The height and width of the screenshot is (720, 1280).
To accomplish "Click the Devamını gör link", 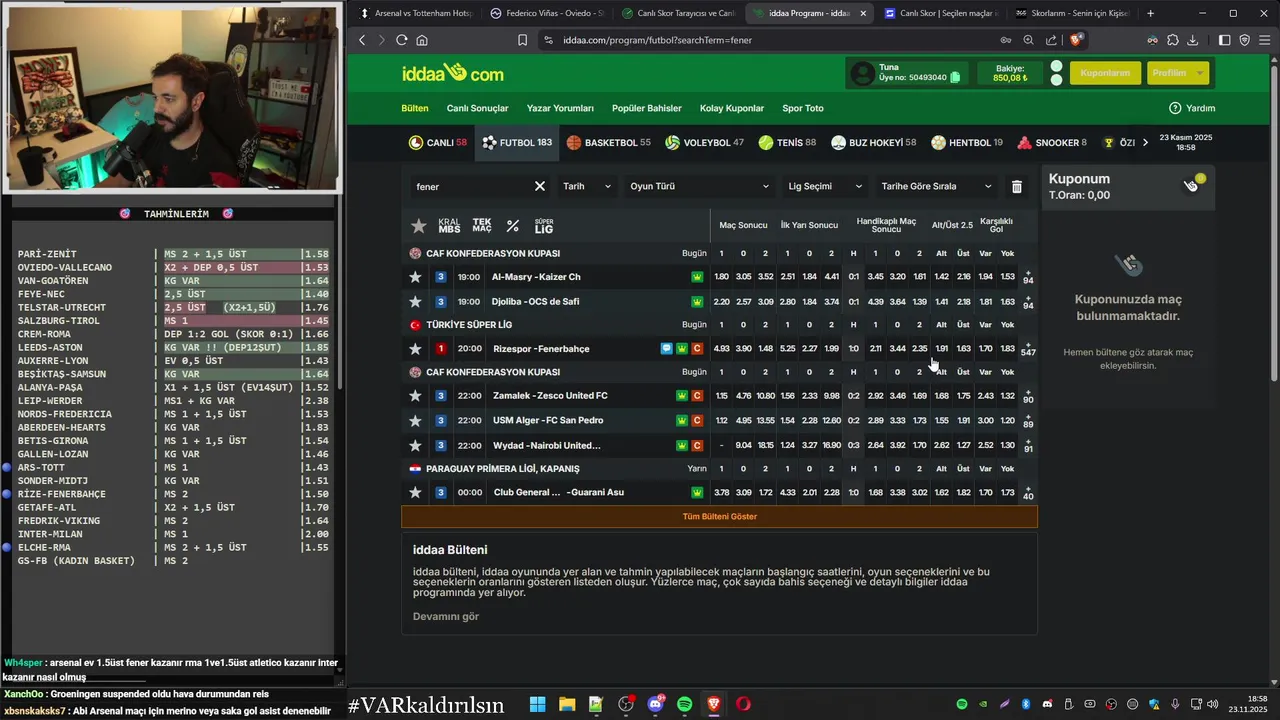I will tap(446, 616).
